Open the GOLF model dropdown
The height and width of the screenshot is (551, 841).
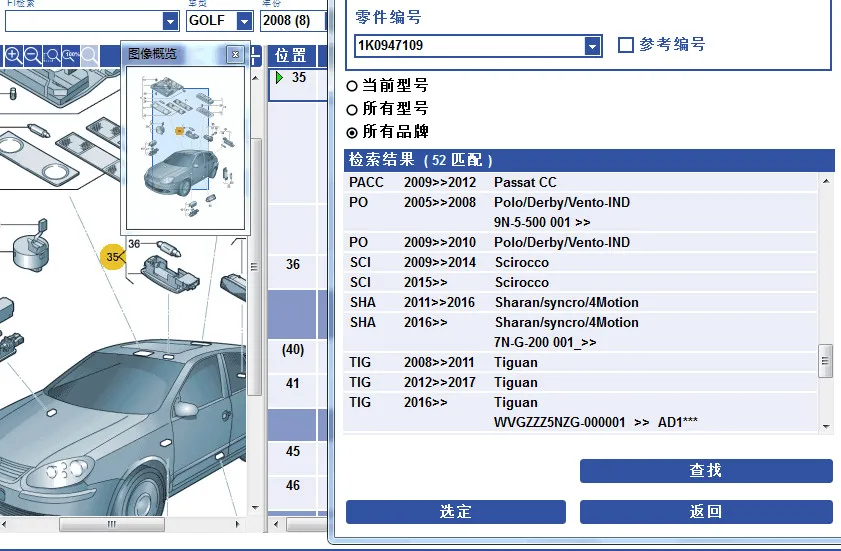244,21
